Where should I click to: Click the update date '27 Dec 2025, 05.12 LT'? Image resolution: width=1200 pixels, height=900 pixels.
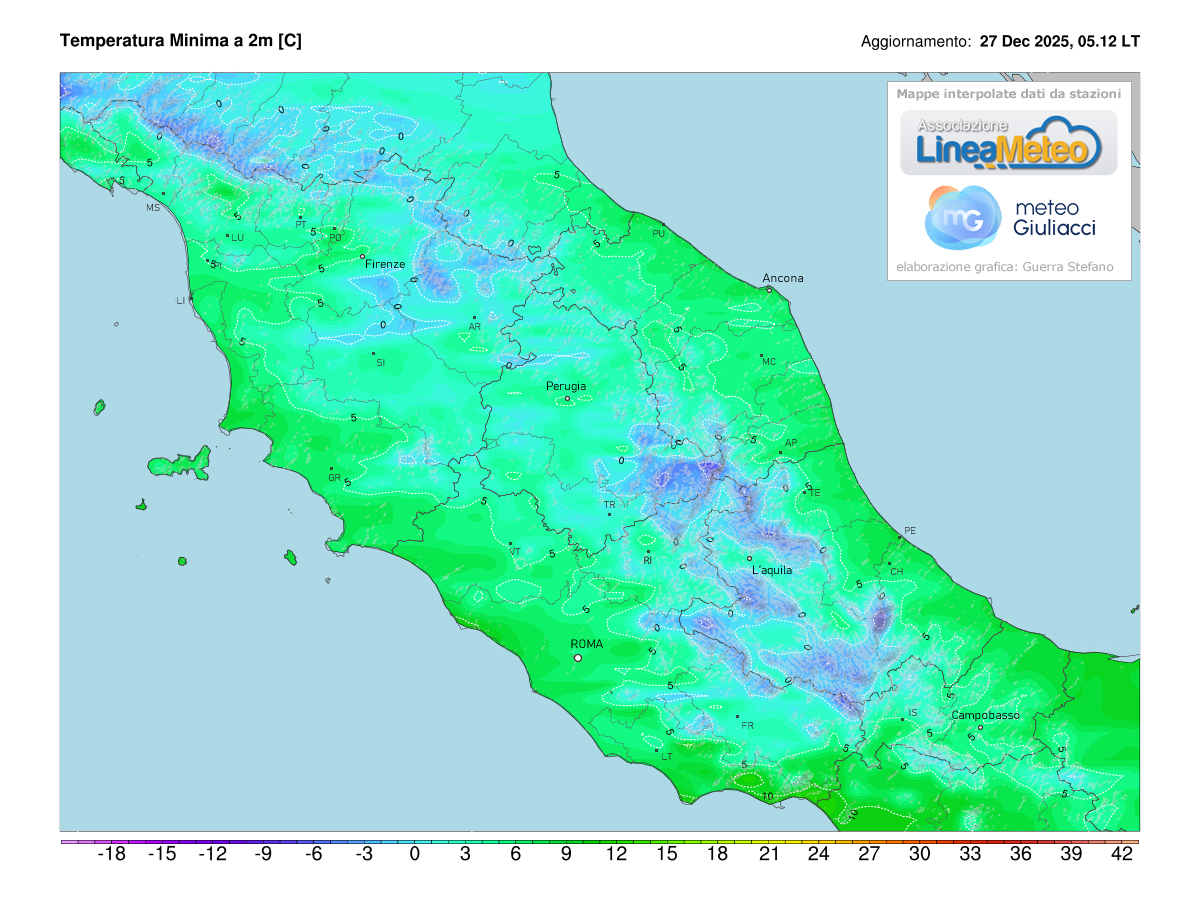tap(1059, 42)
